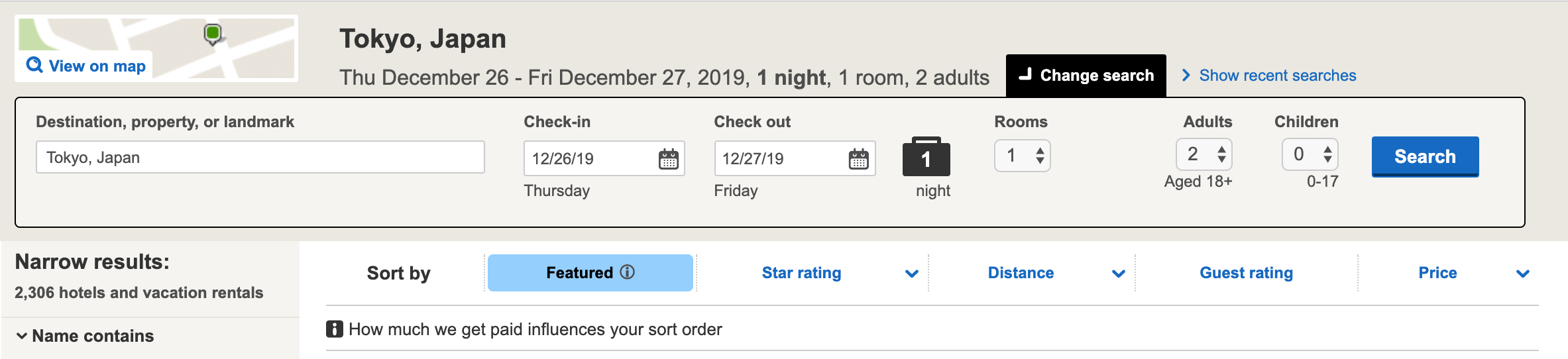Open the check-out calendar icon

click(x=858, y=159)
